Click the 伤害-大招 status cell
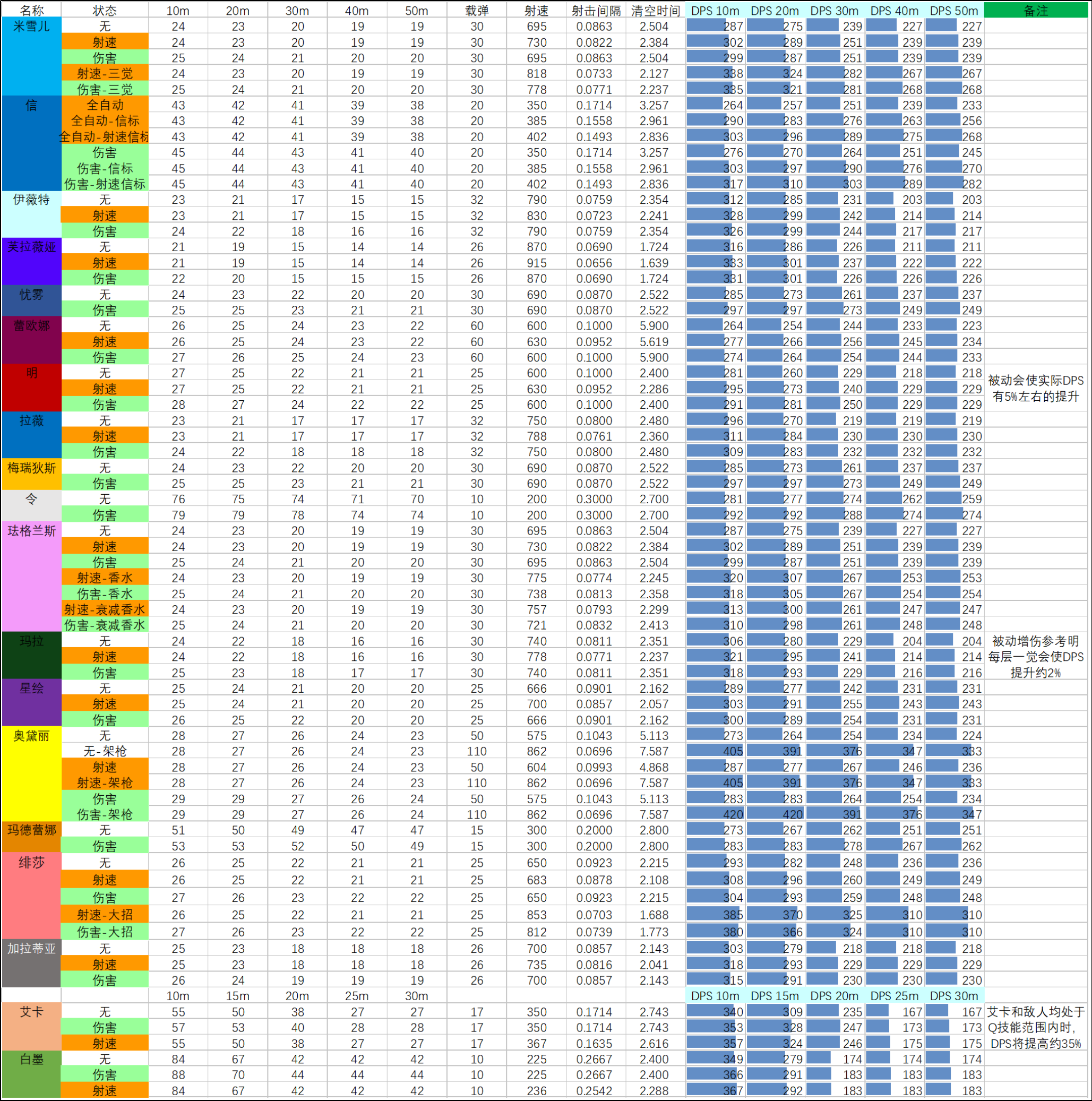Image resolution: width=1092 pixels, height=1101 pixels. [x=105, y=931]
